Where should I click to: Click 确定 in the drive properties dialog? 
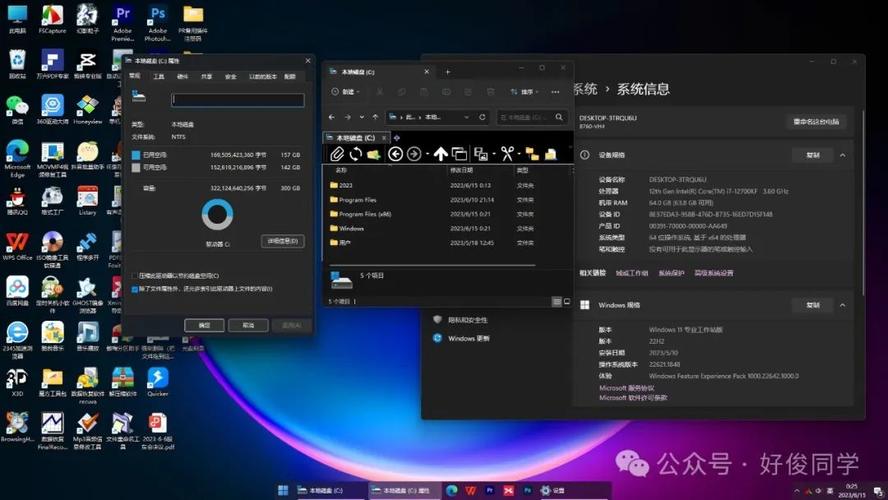point(204,326)
